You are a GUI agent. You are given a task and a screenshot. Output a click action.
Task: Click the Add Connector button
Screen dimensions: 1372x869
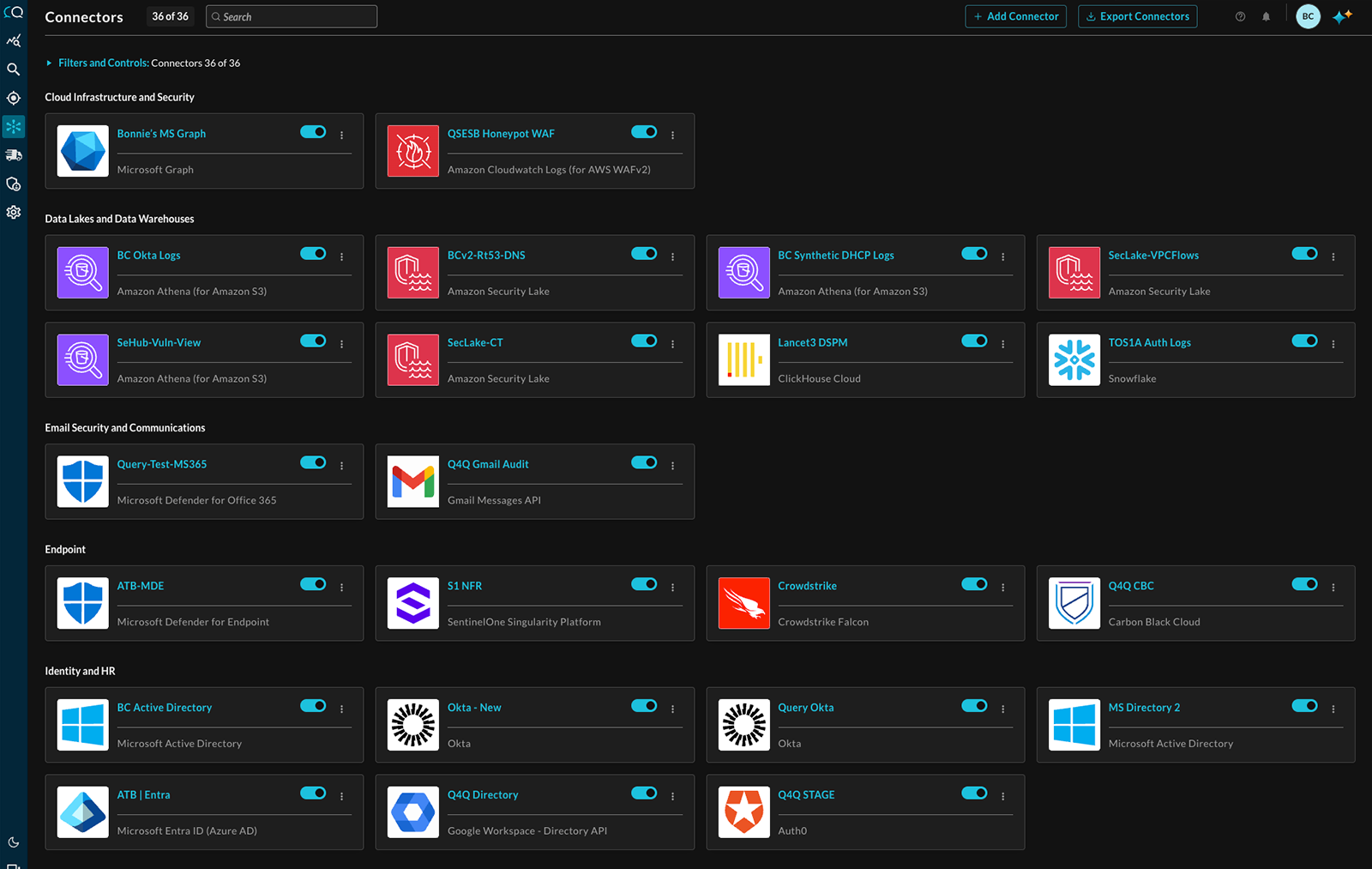pyautogui.click(x=1015, y=16)
